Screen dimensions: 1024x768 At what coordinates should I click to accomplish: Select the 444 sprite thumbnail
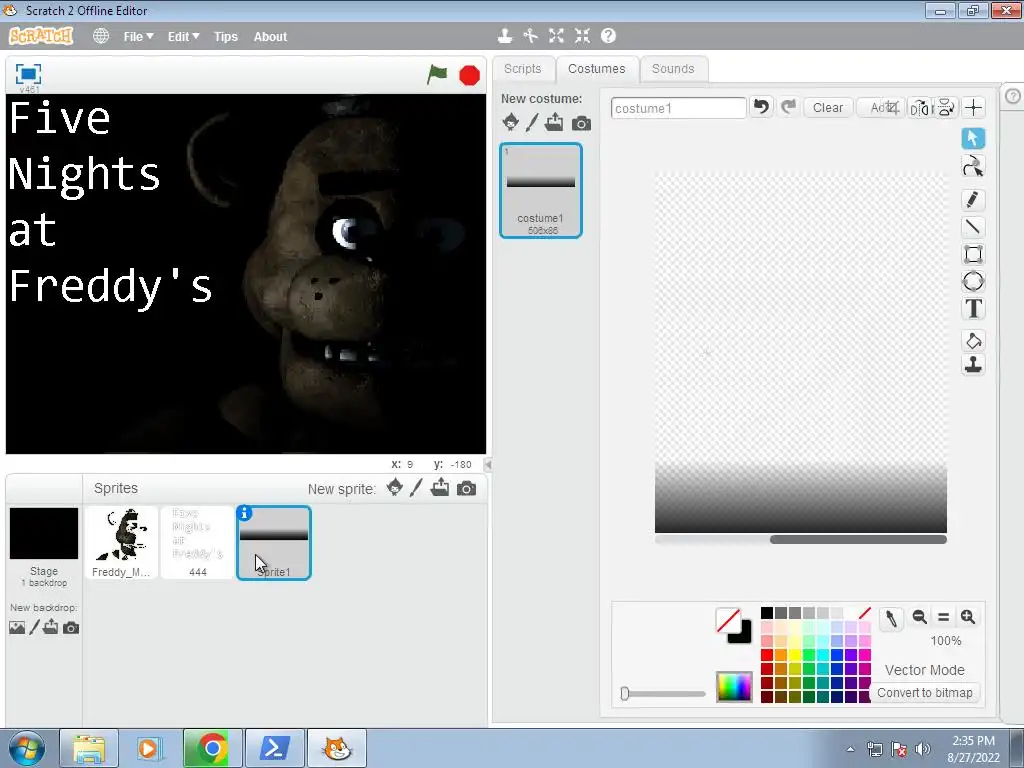pyautogui.click(x=197, y=543)
